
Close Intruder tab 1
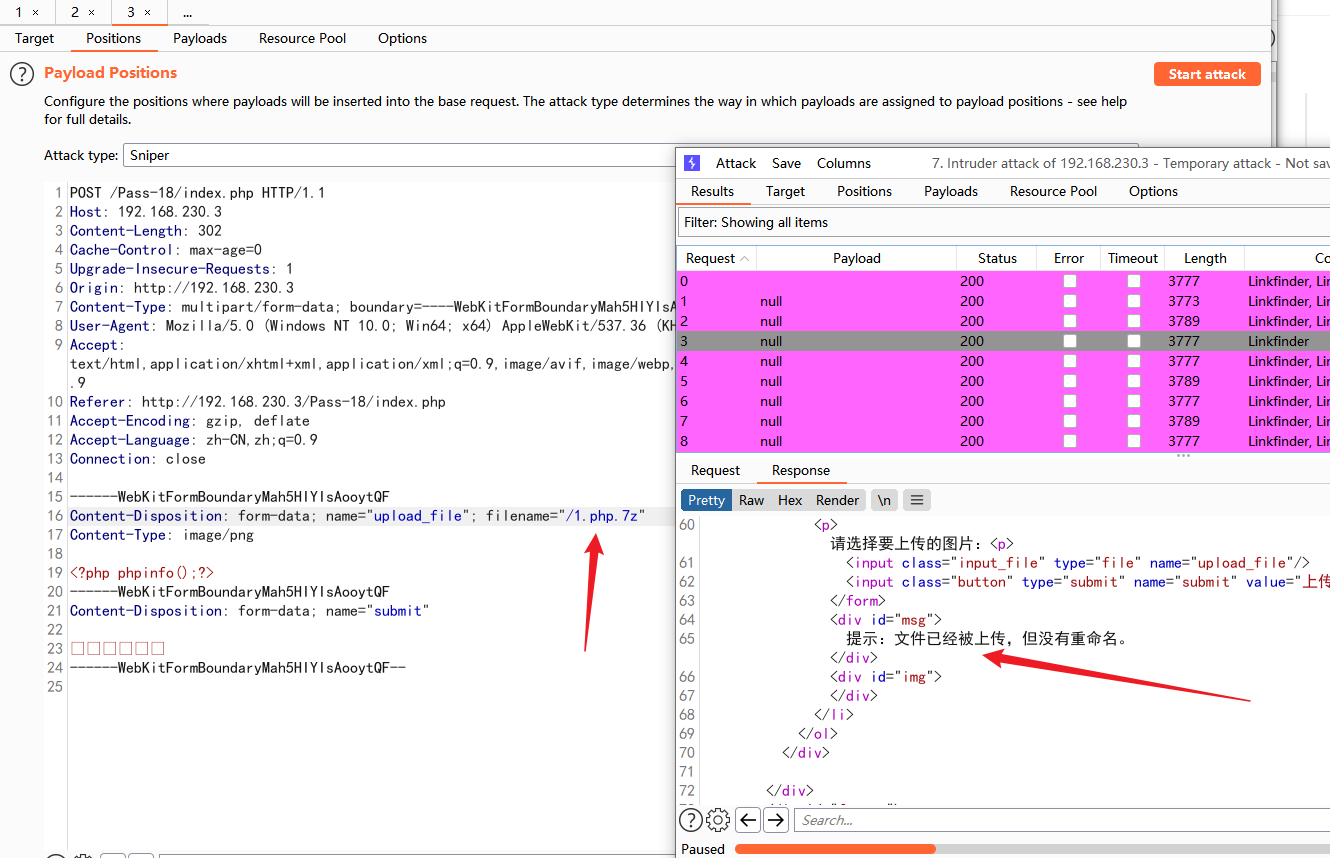(x=35, y=13)
